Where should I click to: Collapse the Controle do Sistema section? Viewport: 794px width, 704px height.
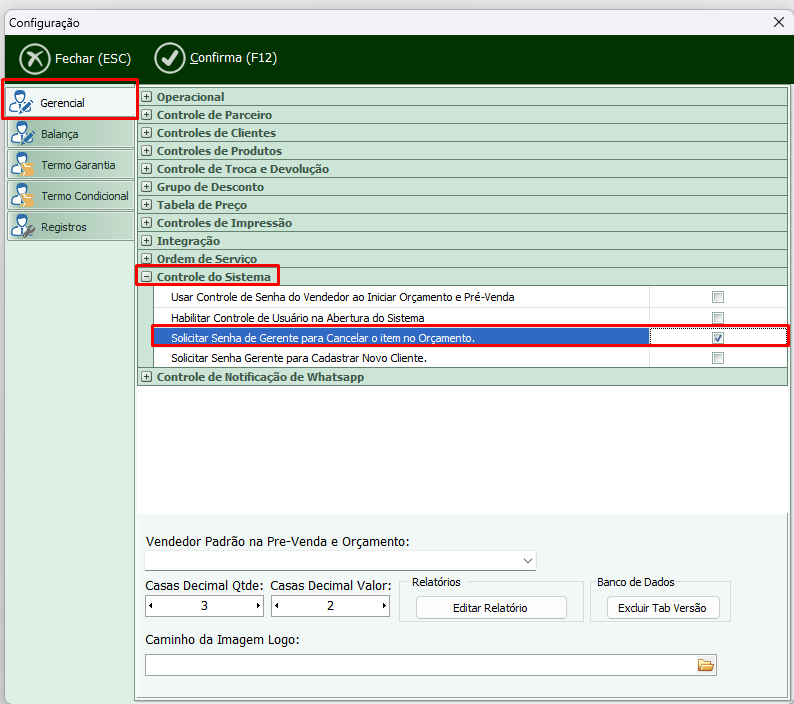[147, 277]
